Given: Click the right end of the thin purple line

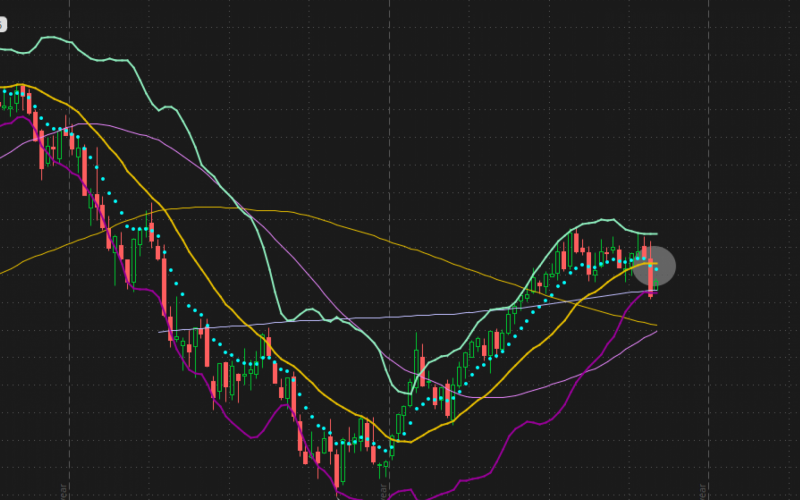Looking at the screenshot, I should [656, 332].
